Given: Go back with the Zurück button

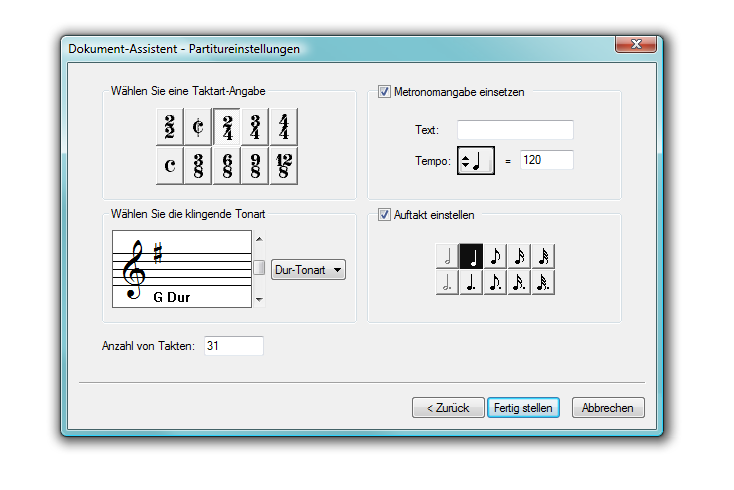Looking at the screenshot, I should pos(448,408).
